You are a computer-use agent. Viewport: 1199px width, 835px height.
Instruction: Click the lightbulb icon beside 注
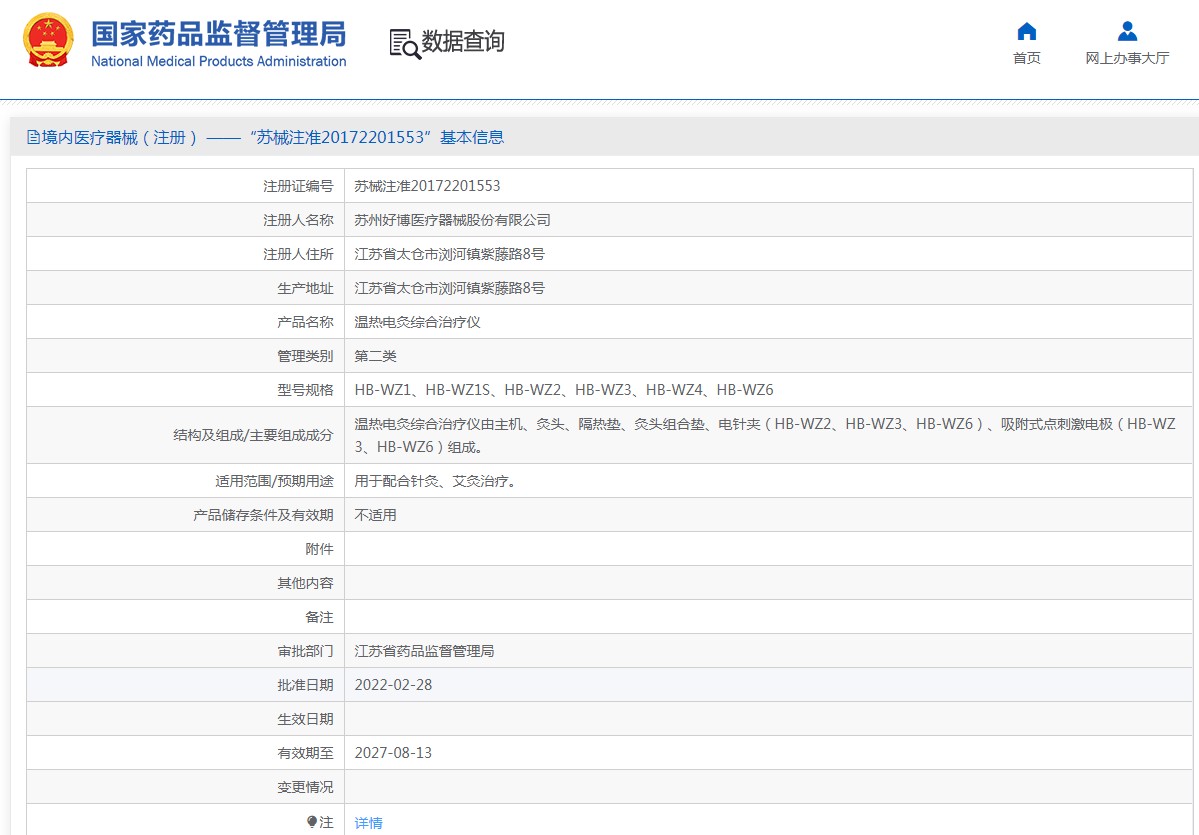pos(312,822)
